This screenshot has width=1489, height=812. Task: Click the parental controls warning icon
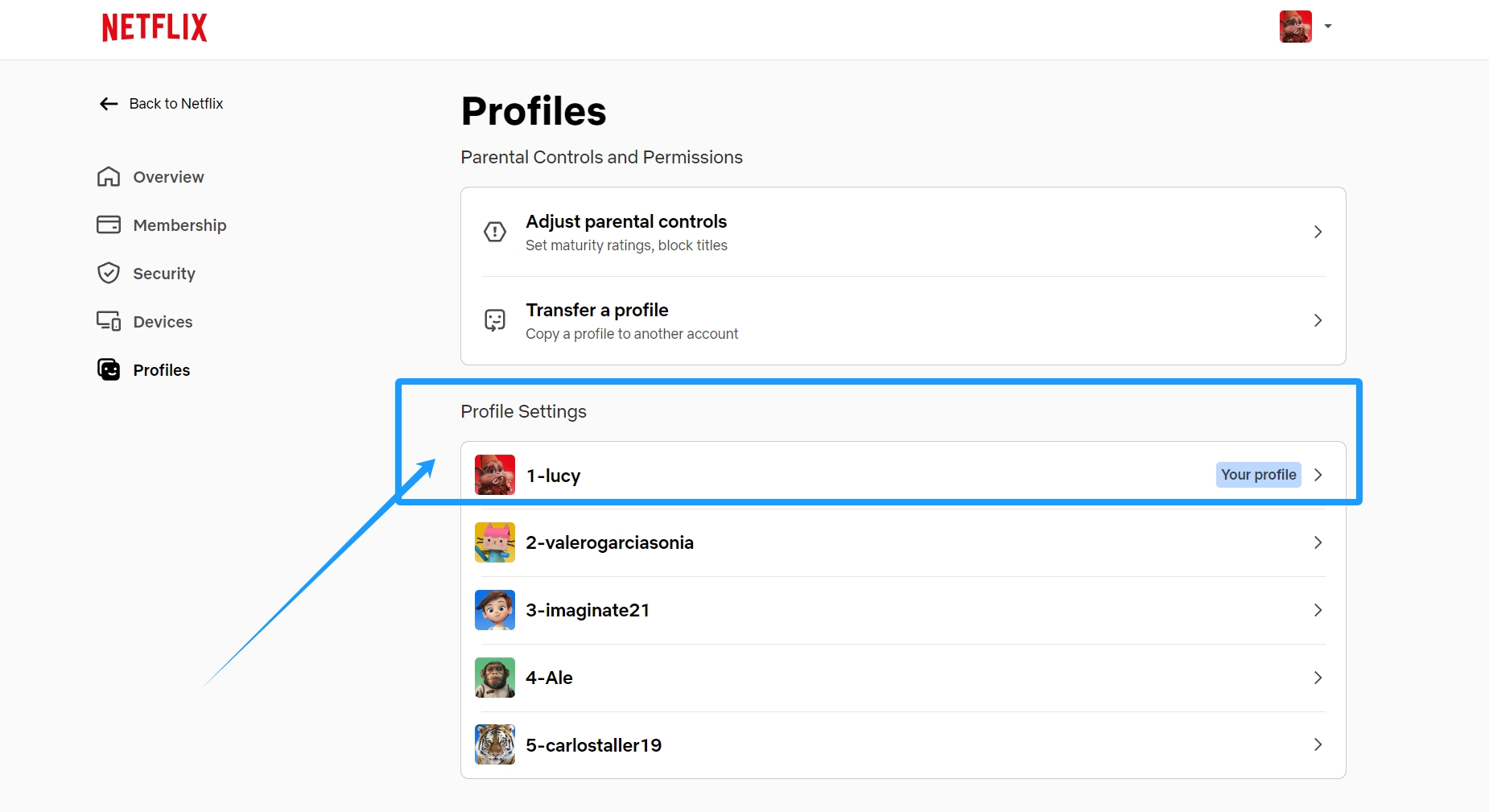point(495,232)
